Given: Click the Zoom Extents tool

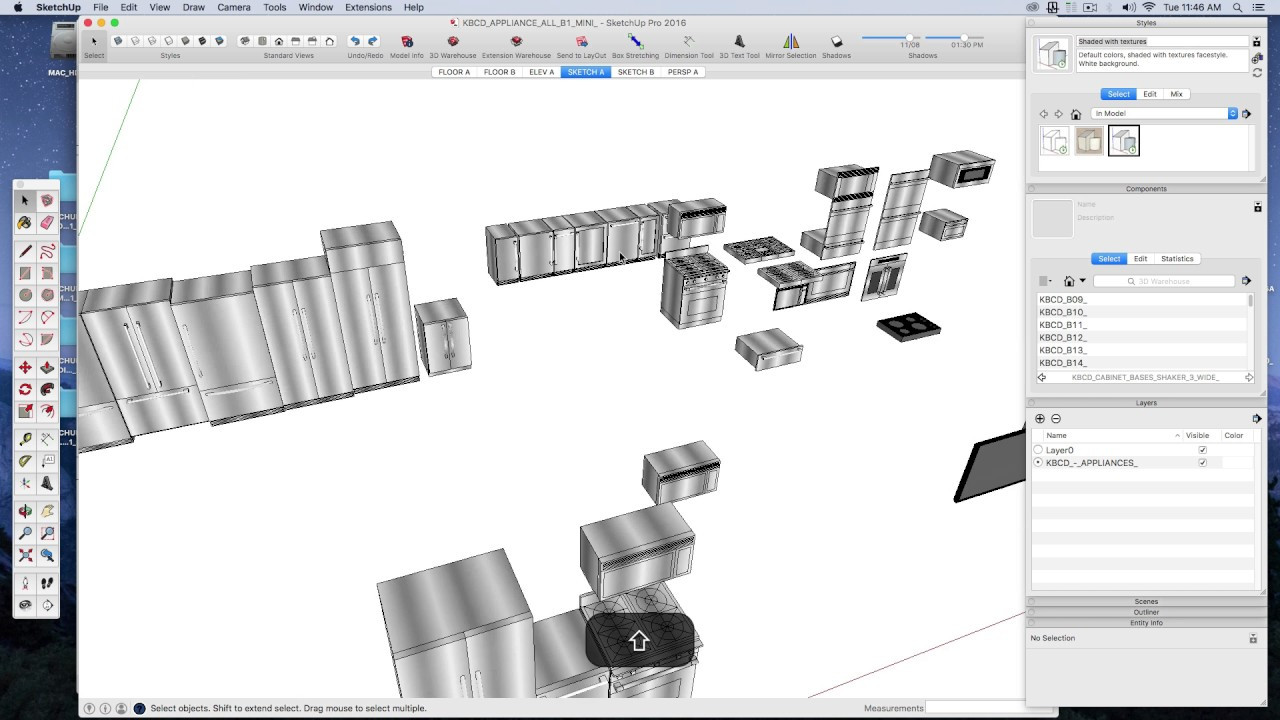Looking at the screenshot, I should click(x=25, y=555).
